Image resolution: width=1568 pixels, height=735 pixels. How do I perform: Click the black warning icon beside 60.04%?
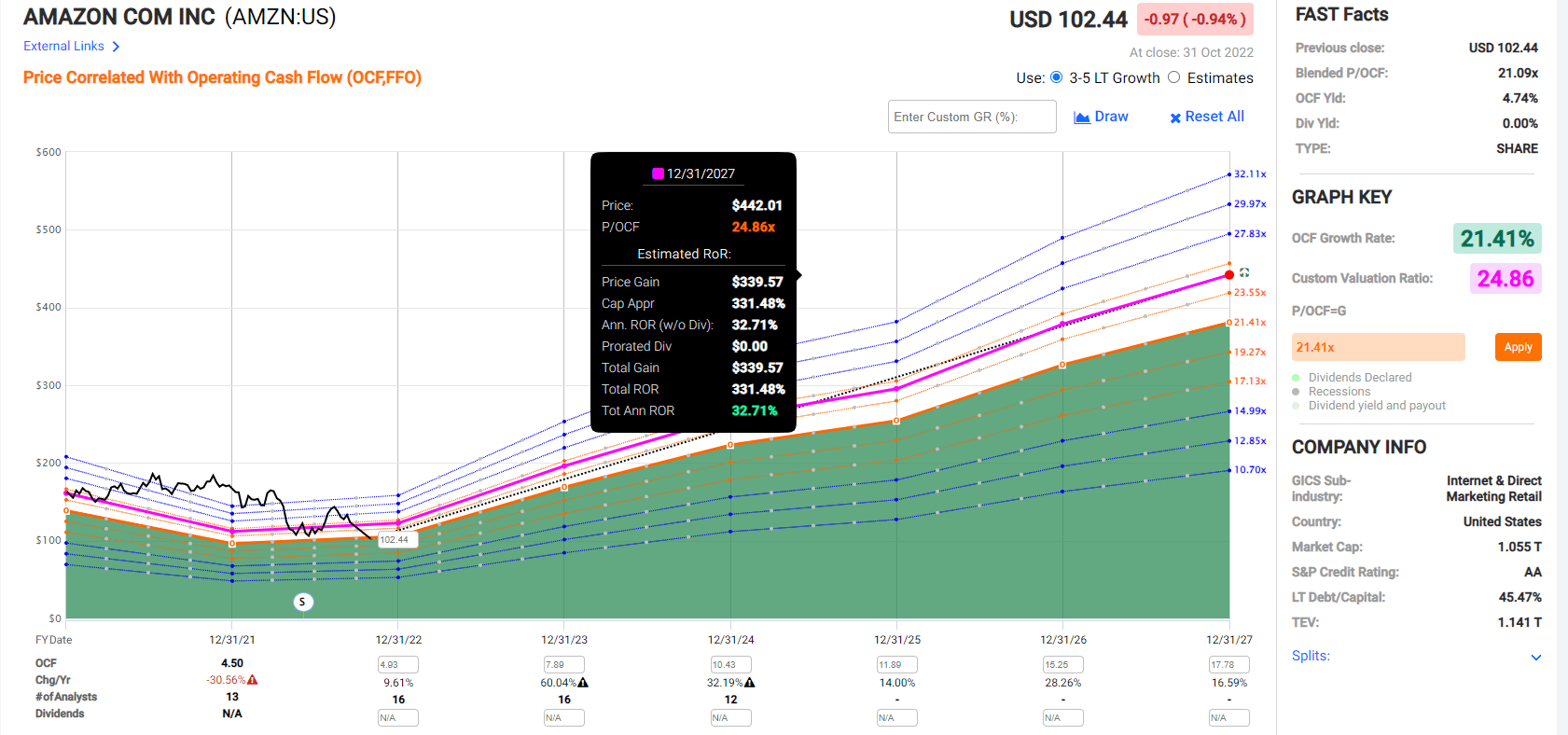click(x=583, y=683)
